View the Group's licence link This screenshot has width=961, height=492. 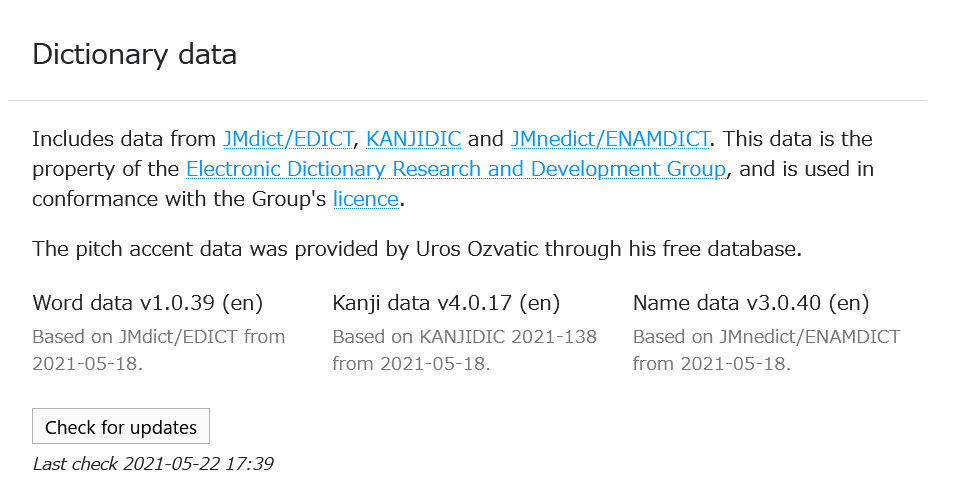[366, 199]
